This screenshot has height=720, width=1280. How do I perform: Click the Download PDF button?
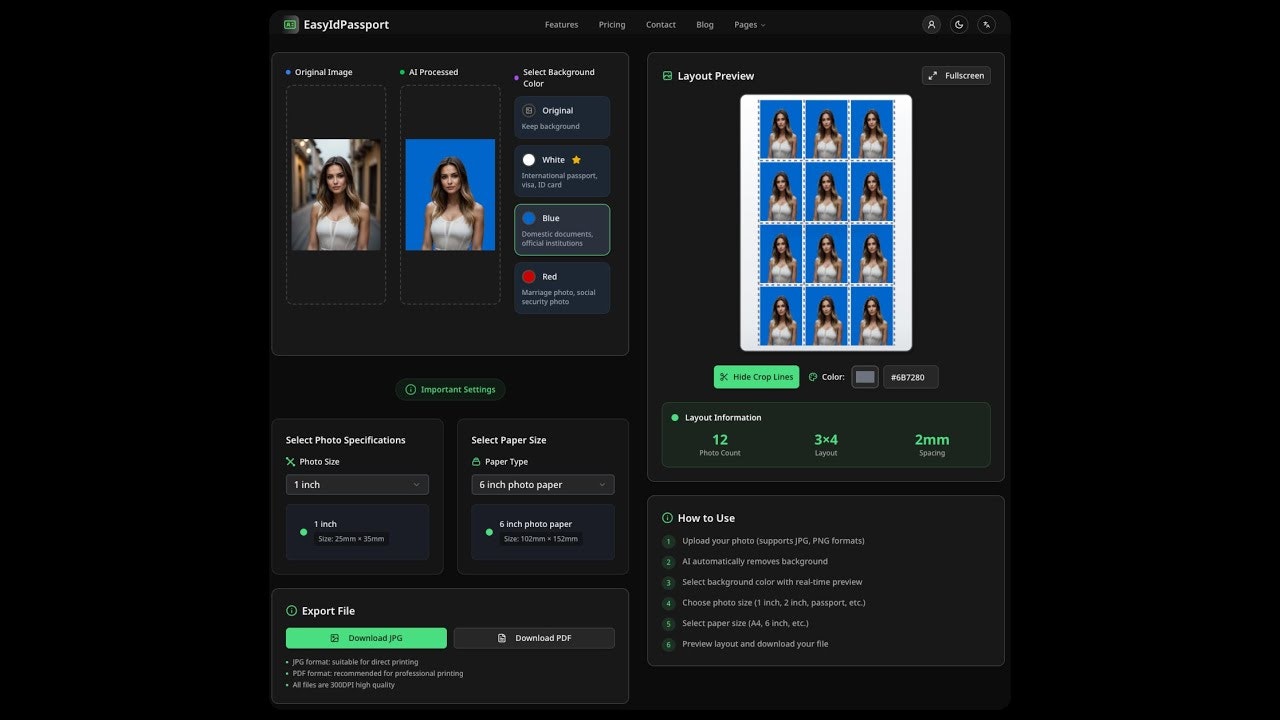[x=534, y=637]
